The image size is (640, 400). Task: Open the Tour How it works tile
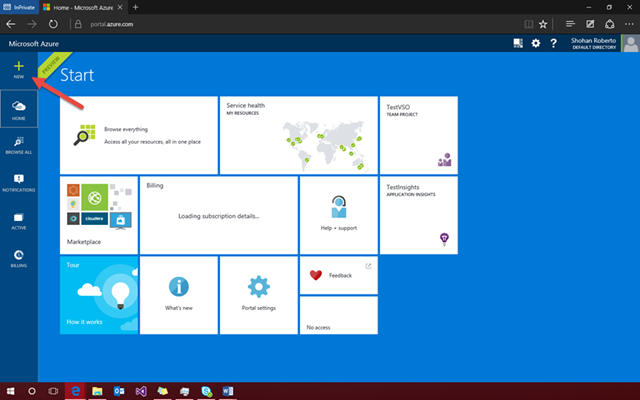tap(99, 296)
